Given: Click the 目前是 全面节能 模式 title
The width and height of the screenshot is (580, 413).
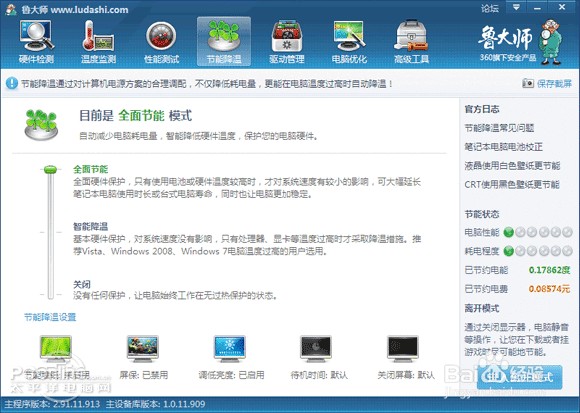Looking at the screenshot, I should tap(135, 116).
